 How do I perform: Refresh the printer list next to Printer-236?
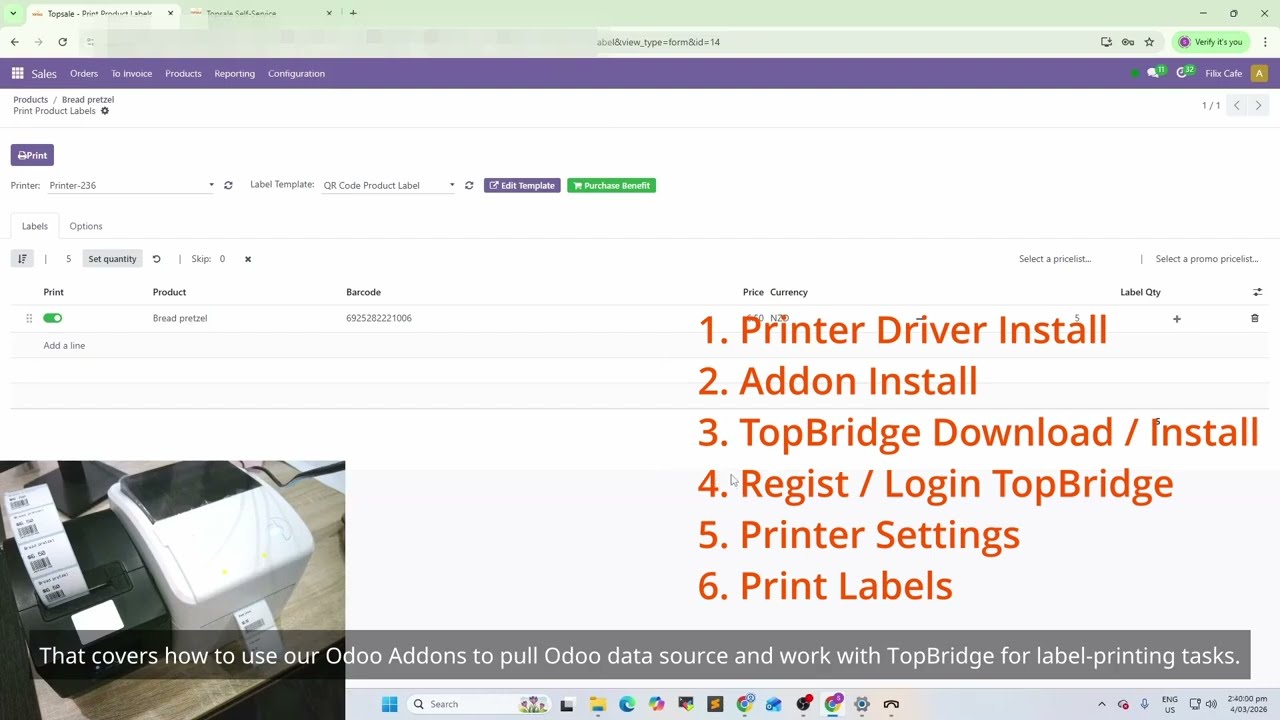[228, 185]
